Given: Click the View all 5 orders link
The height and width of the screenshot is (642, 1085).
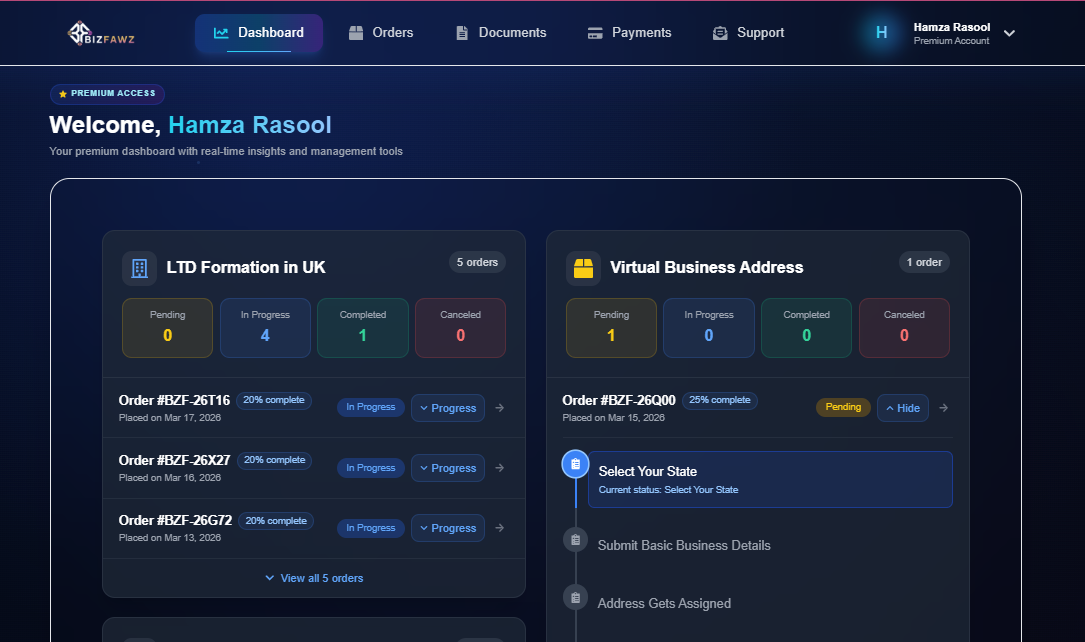Looking at the screenshot, I should tap(313, 578).
